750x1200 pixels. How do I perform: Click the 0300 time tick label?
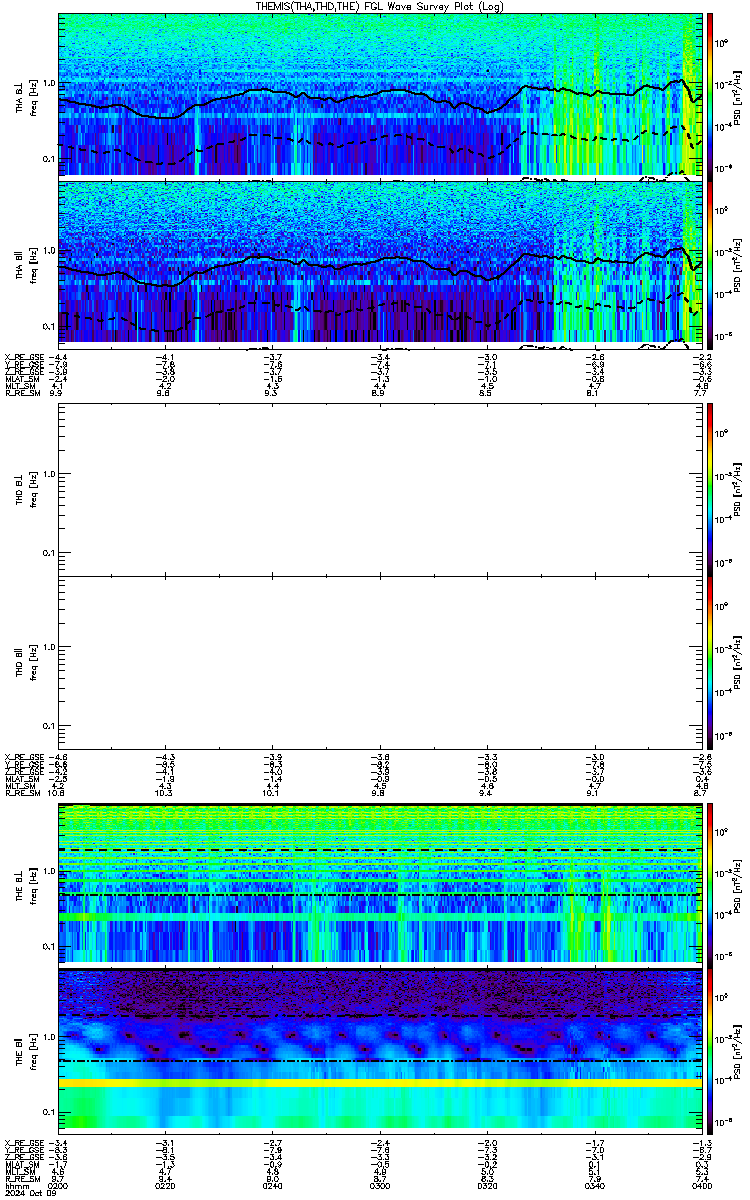click(x=379, y=1185)
